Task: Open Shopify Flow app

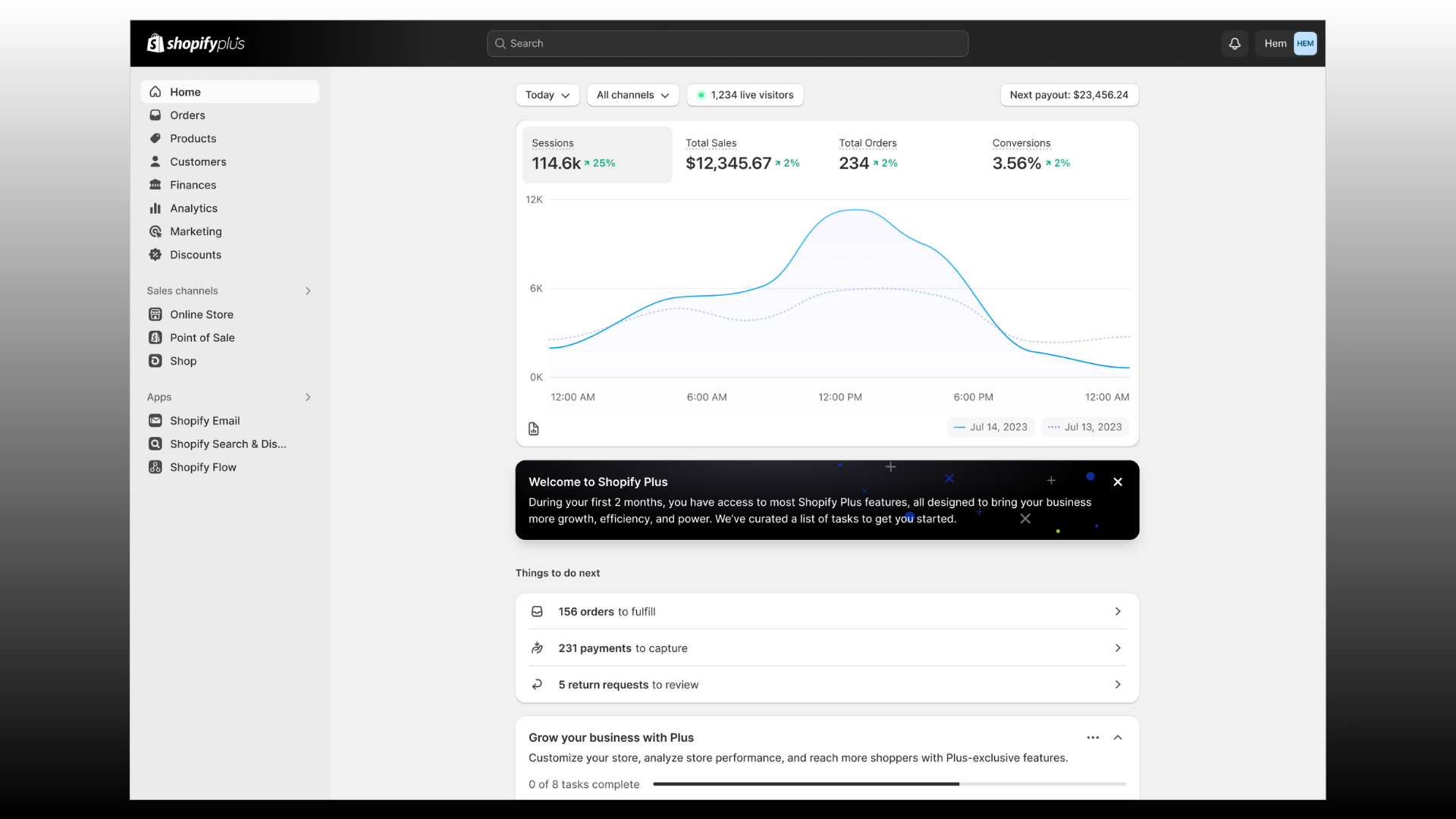Action: point(202,467)
